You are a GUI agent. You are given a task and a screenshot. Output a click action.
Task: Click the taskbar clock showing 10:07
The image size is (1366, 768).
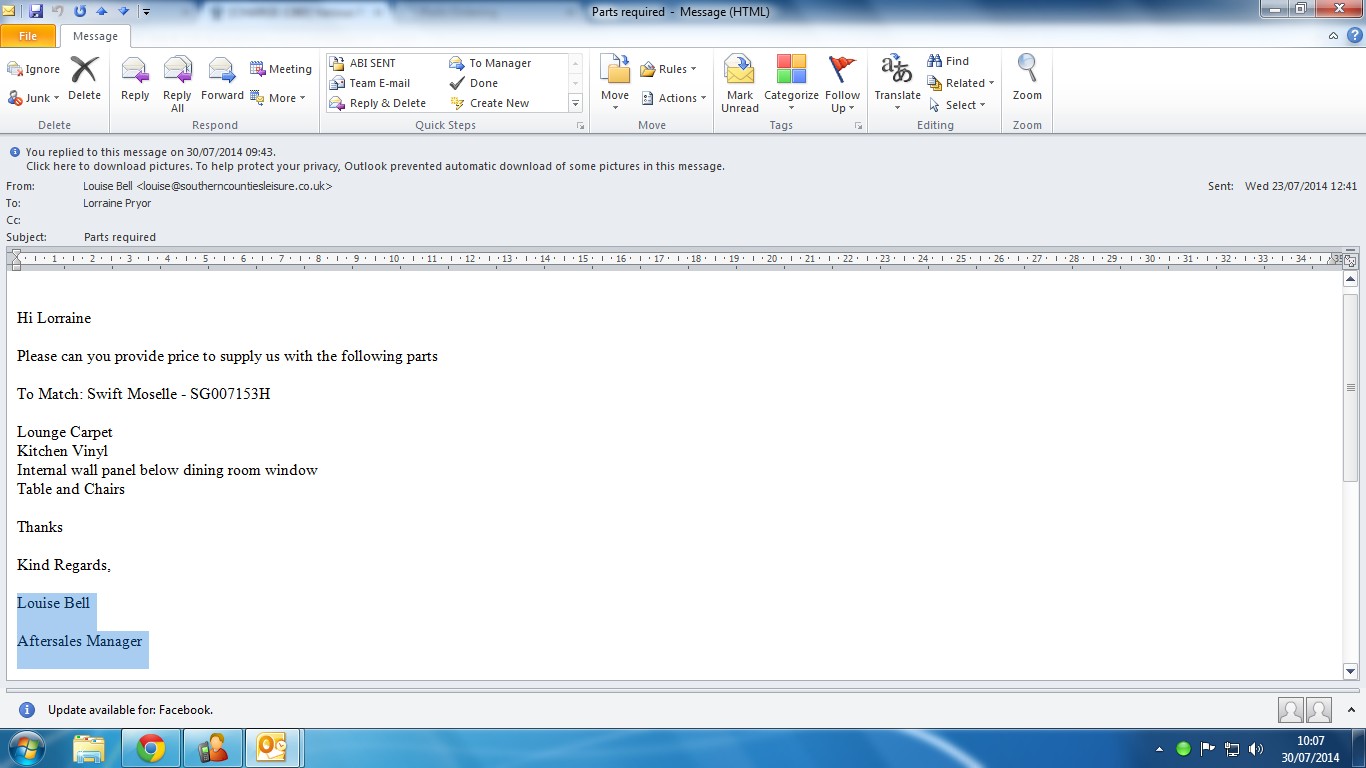(x=1311, y=748)
